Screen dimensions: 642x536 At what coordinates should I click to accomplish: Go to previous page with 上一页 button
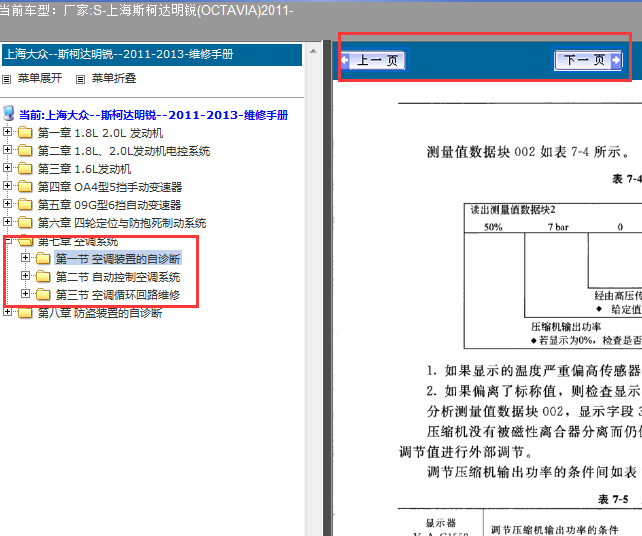[374, 61]
